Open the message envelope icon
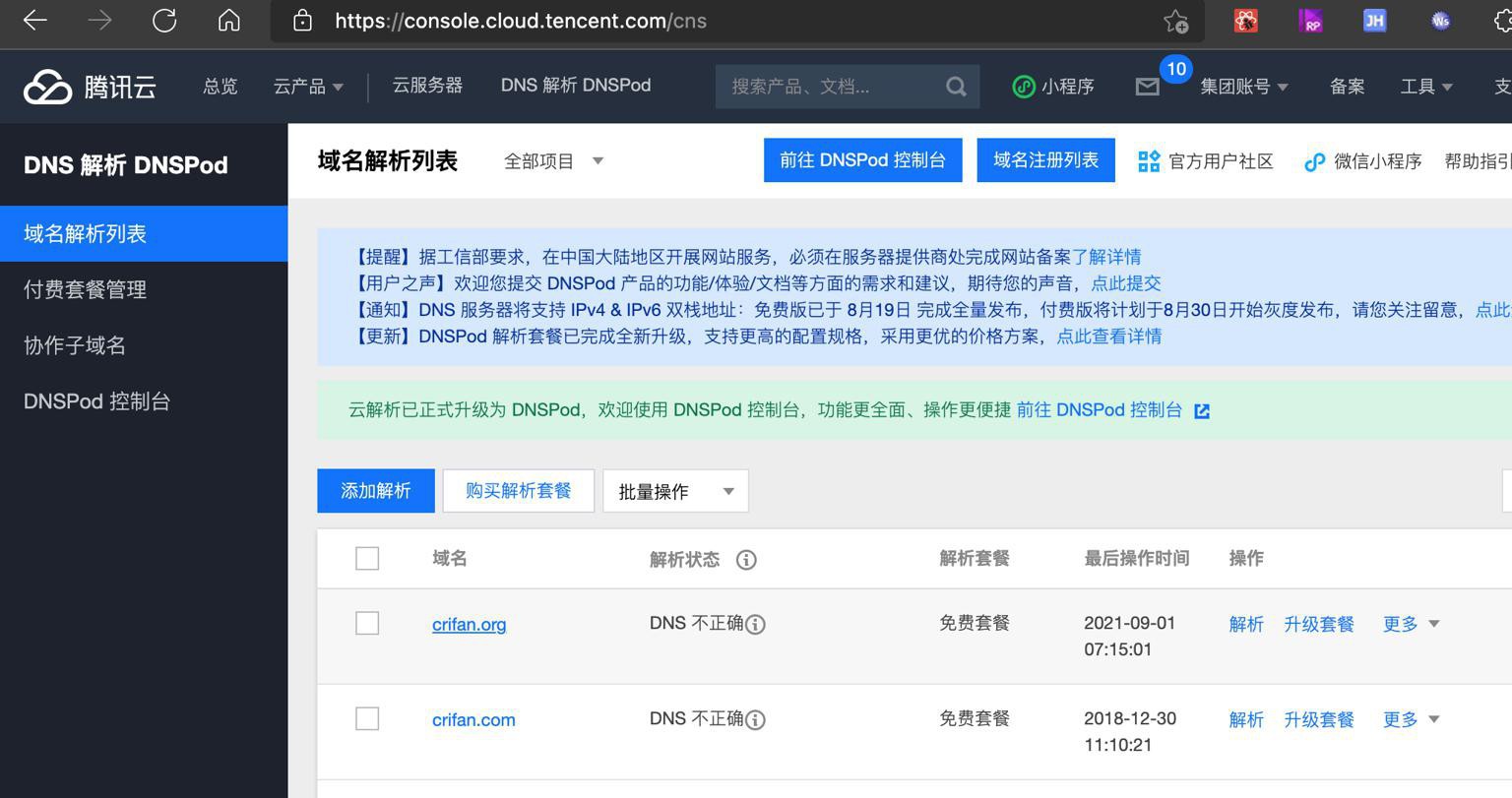 pyautogui.click(x=1147, y=88)
